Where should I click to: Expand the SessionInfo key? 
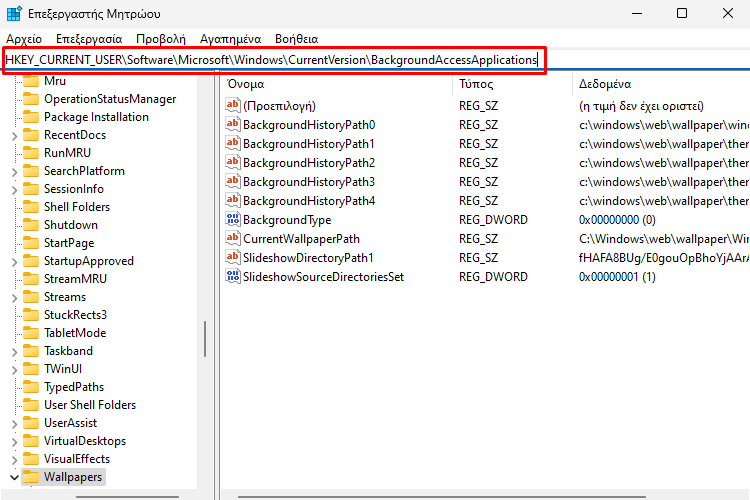click(14, 190)
